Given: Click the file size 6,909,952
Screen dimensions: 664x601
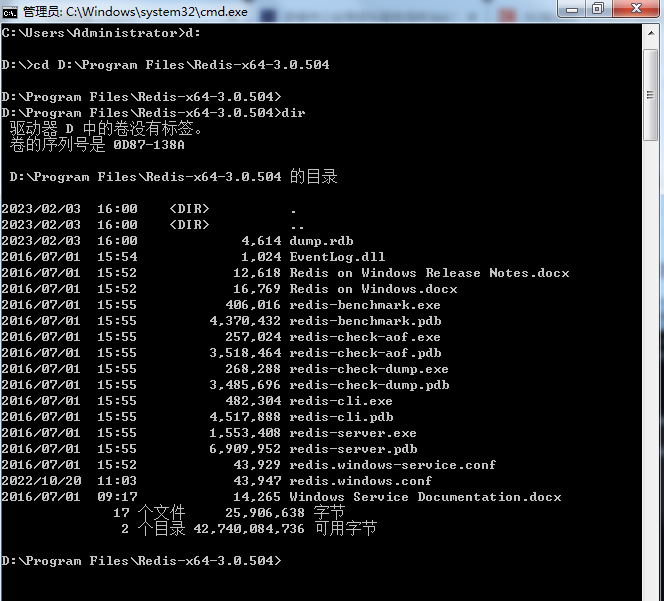Looking at the screenshot, I should [245, 449].
